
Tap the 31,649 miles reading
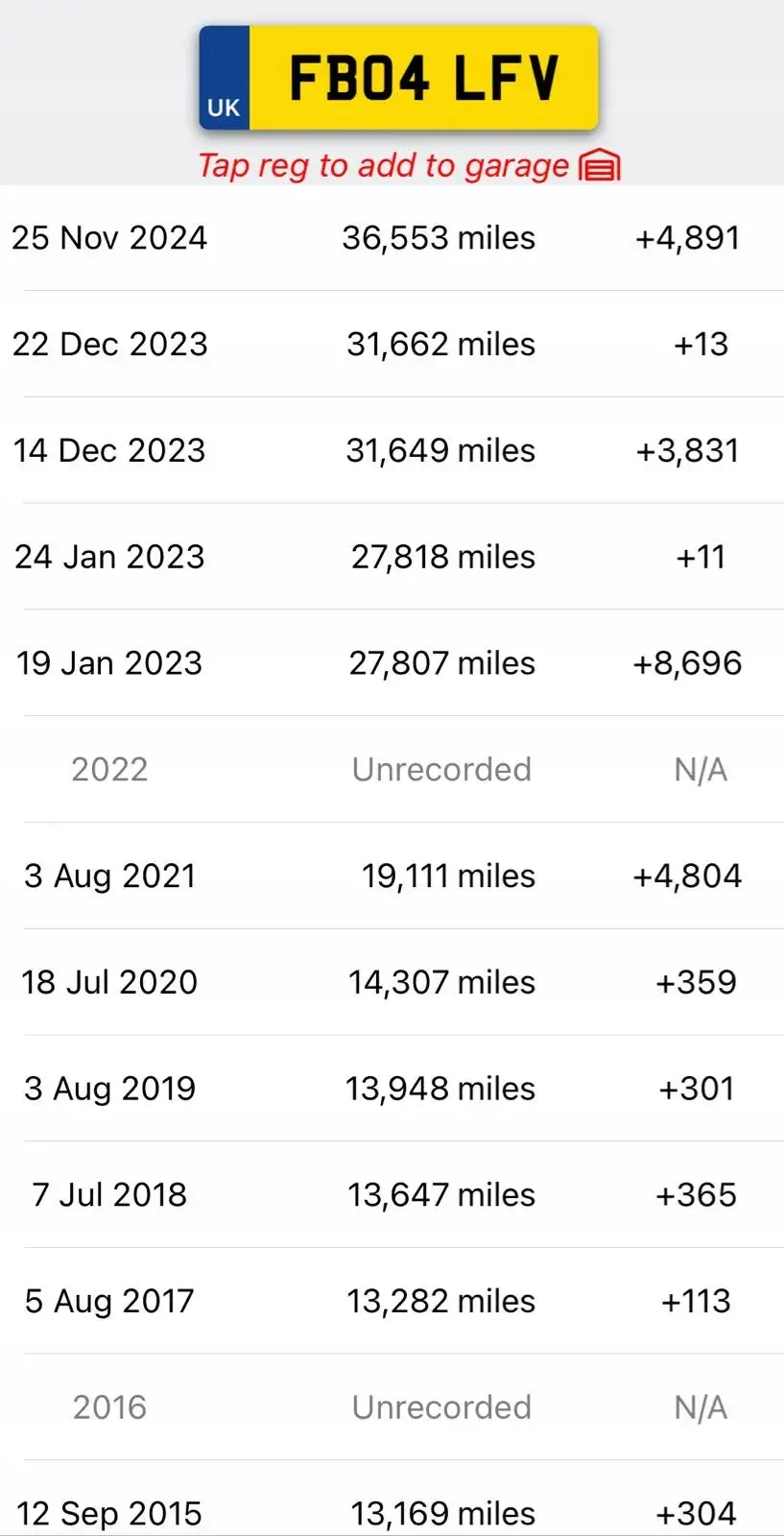(440, 450)
